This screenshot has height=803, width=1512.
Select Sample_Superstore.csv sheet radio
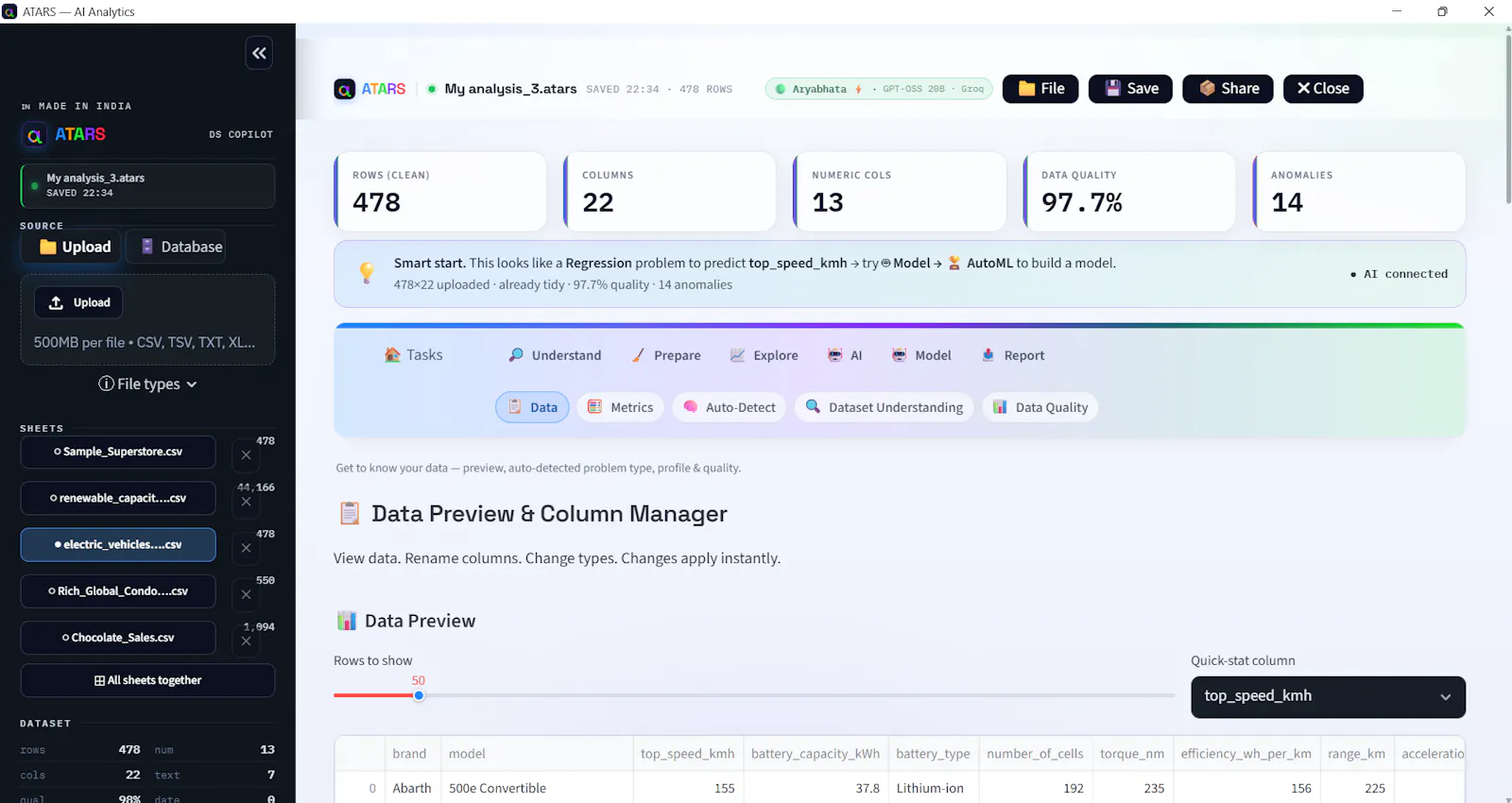coord(118,452)
